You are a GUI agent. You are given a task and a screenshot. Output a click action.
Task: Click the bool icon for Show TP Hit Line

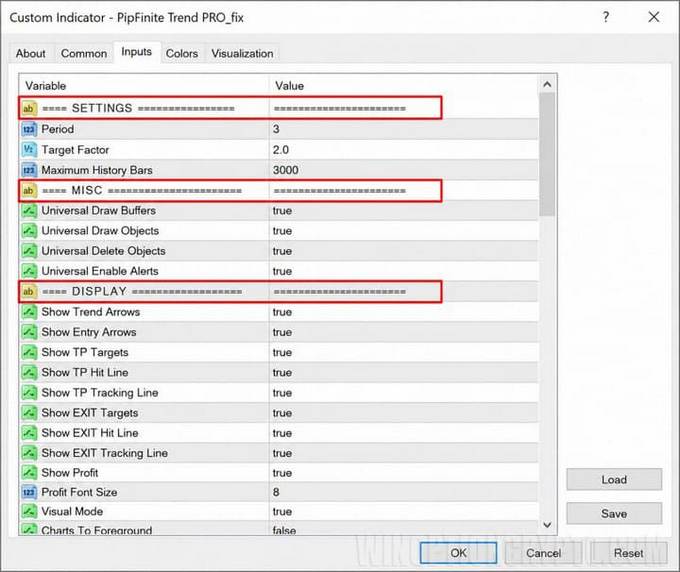29,373
